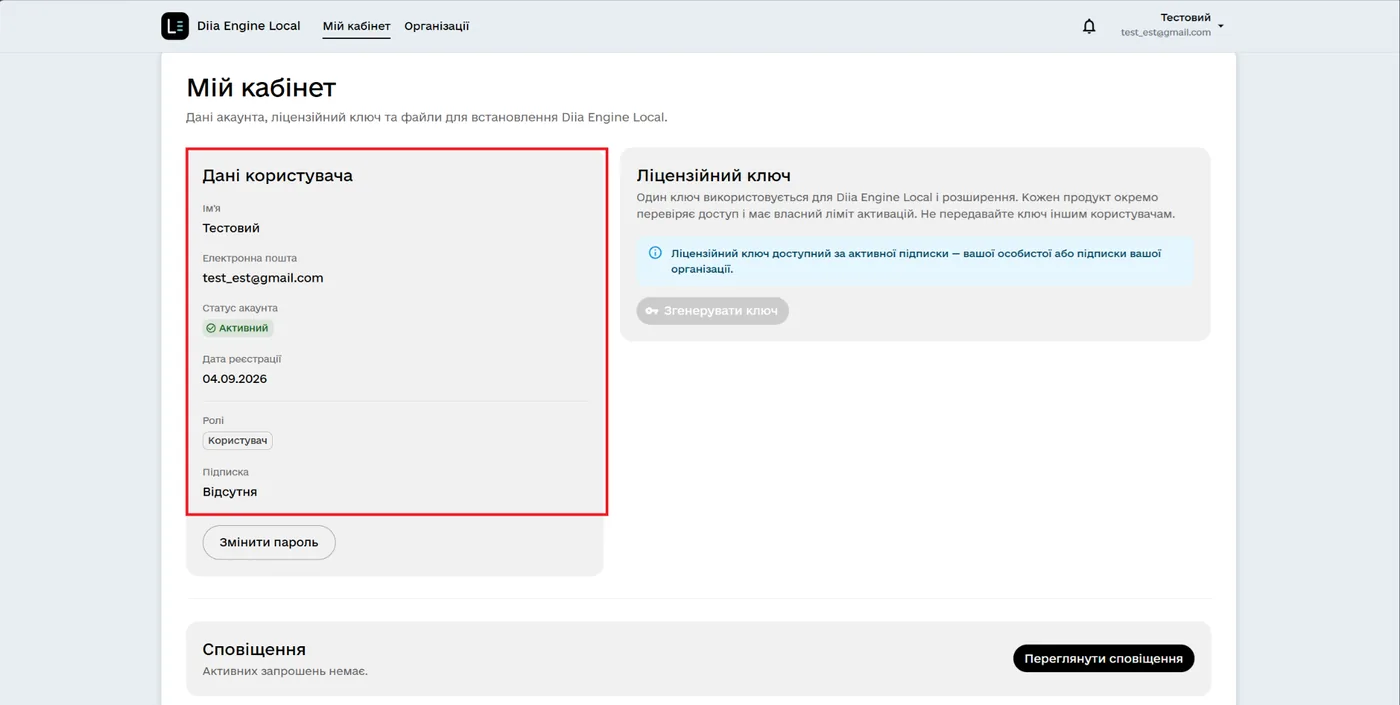
Task: Click the Сповіщення section heading
Action: 254,650
